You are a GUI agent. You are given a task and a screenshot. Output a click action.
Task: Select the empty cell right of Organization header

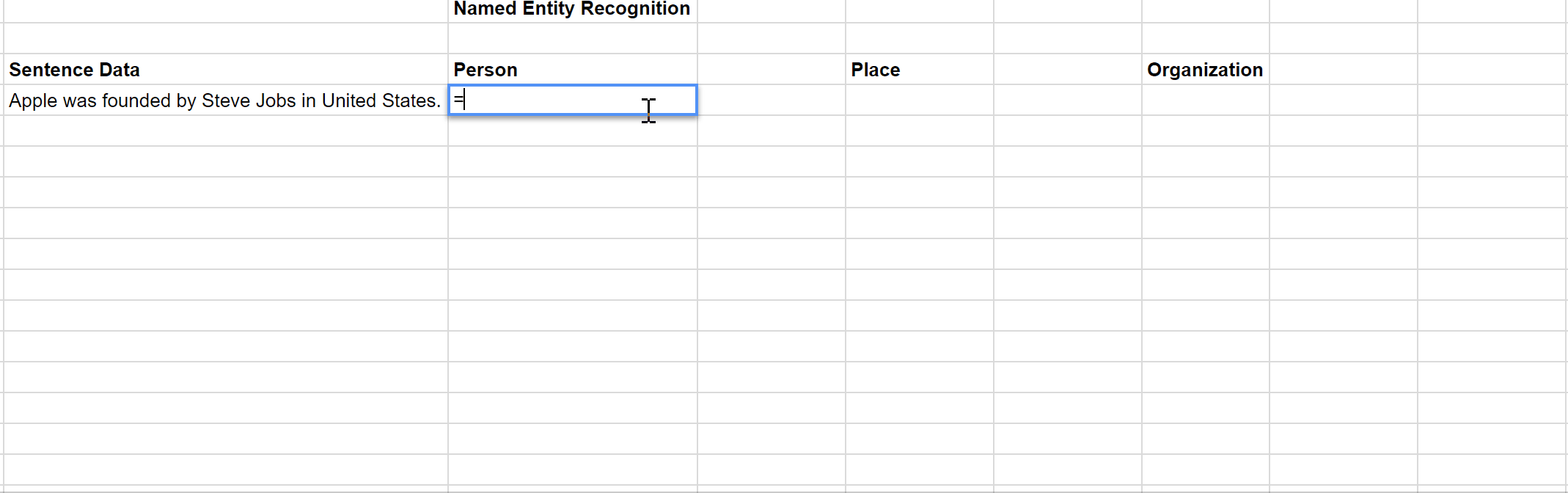(1342, 69)
